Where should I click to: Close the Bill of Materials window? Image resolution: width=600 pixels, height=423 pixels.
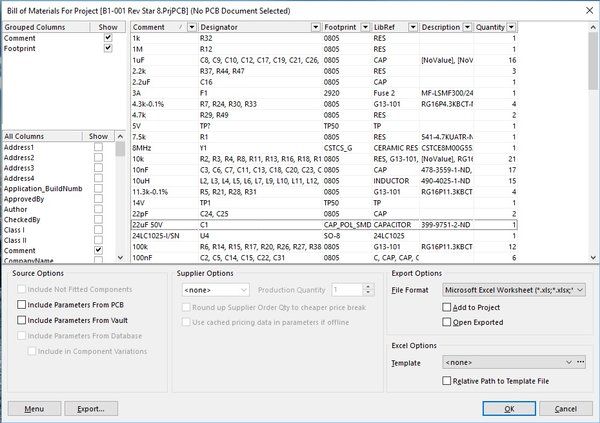click(x=589, y=11)
